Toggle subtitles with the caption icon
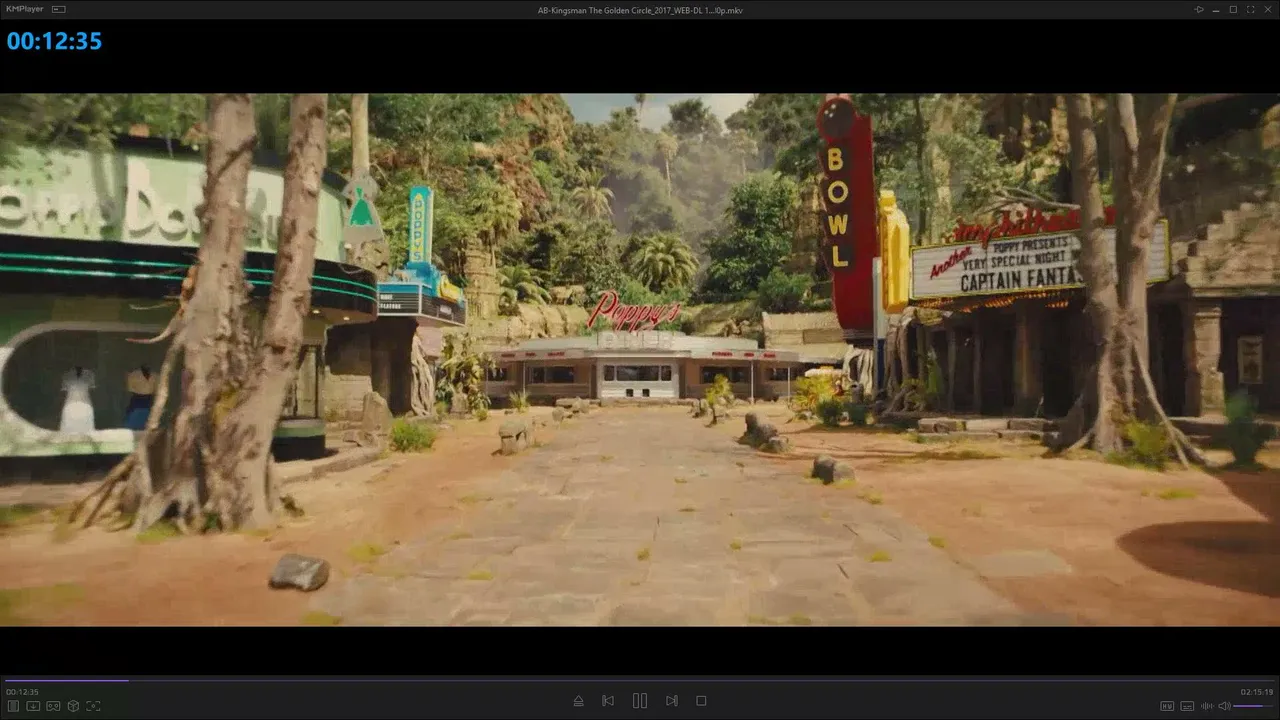The width and height of the screenshot is (1280, 720). (x=1187, y=706)
